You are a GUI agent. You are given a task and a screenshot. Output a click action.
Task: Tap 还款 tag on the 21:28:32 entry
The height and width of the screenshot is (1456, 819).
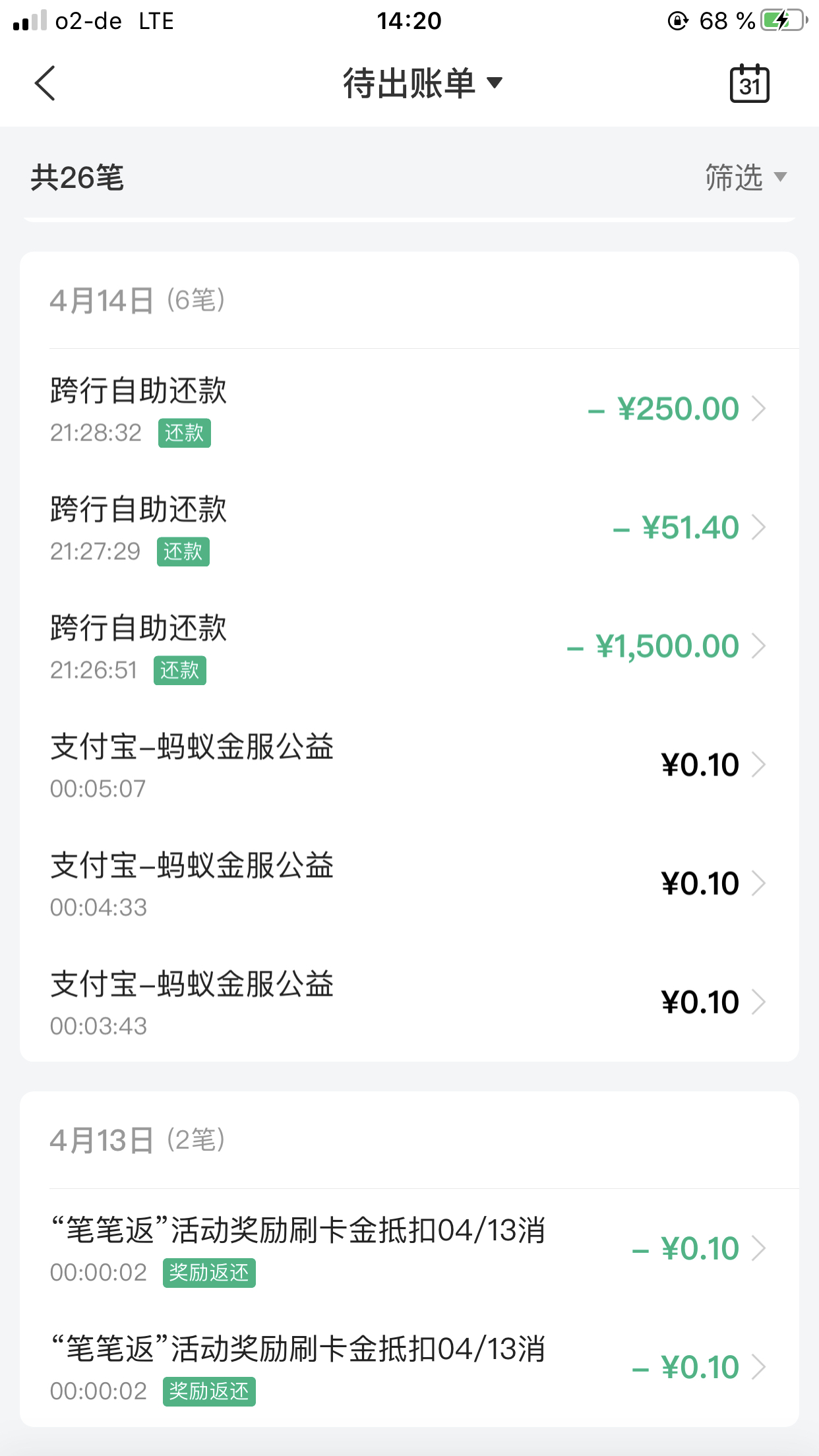tap(184, 433)
